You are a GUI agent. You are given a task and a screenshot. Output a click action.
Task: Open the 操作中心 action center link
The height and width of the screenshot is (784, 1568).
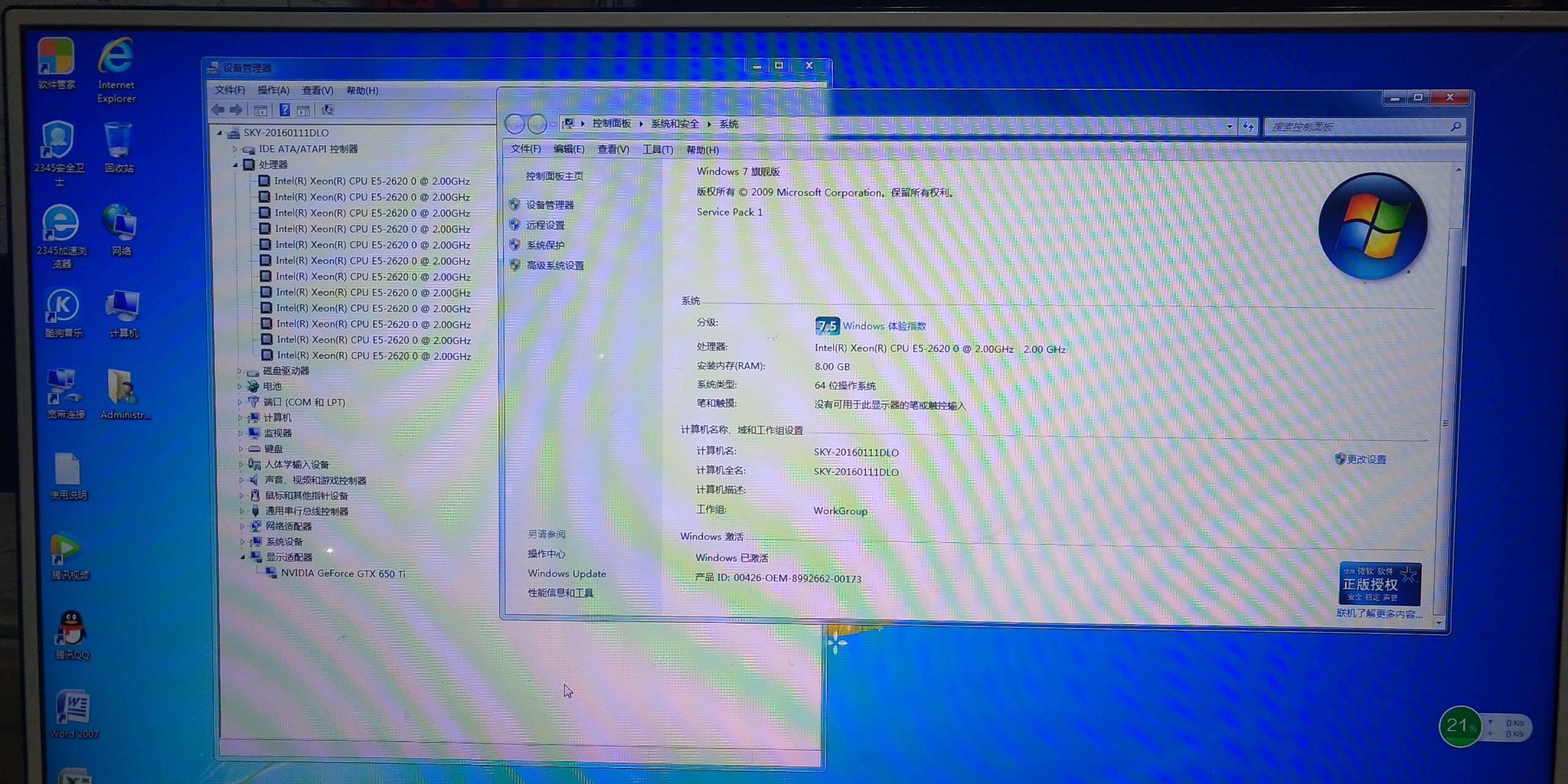click(x=546, y=554)
